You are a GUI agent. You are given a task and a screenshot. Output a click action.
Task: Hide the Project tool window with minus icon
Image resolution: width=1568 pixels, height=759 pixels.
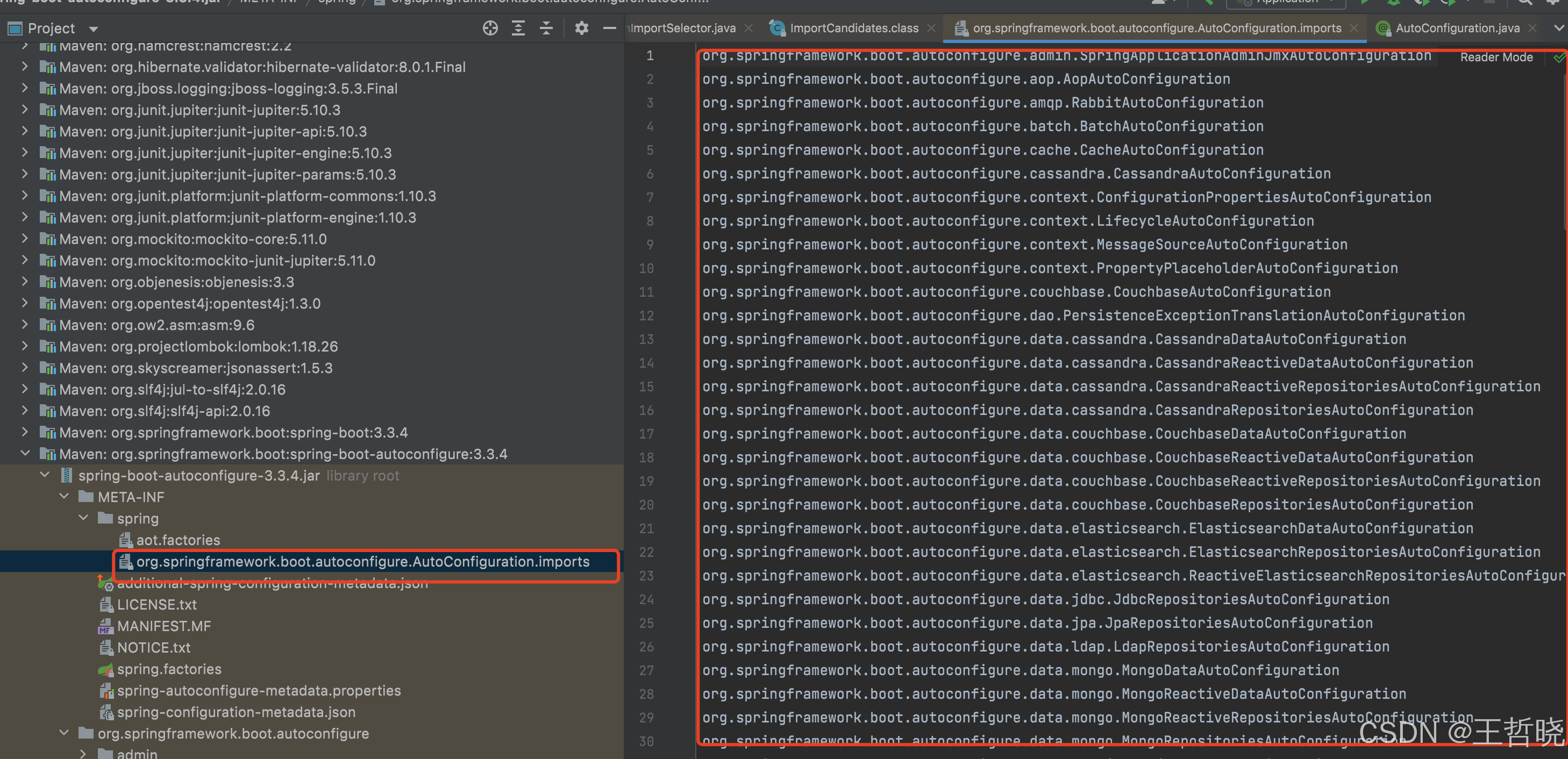point(609,28)
